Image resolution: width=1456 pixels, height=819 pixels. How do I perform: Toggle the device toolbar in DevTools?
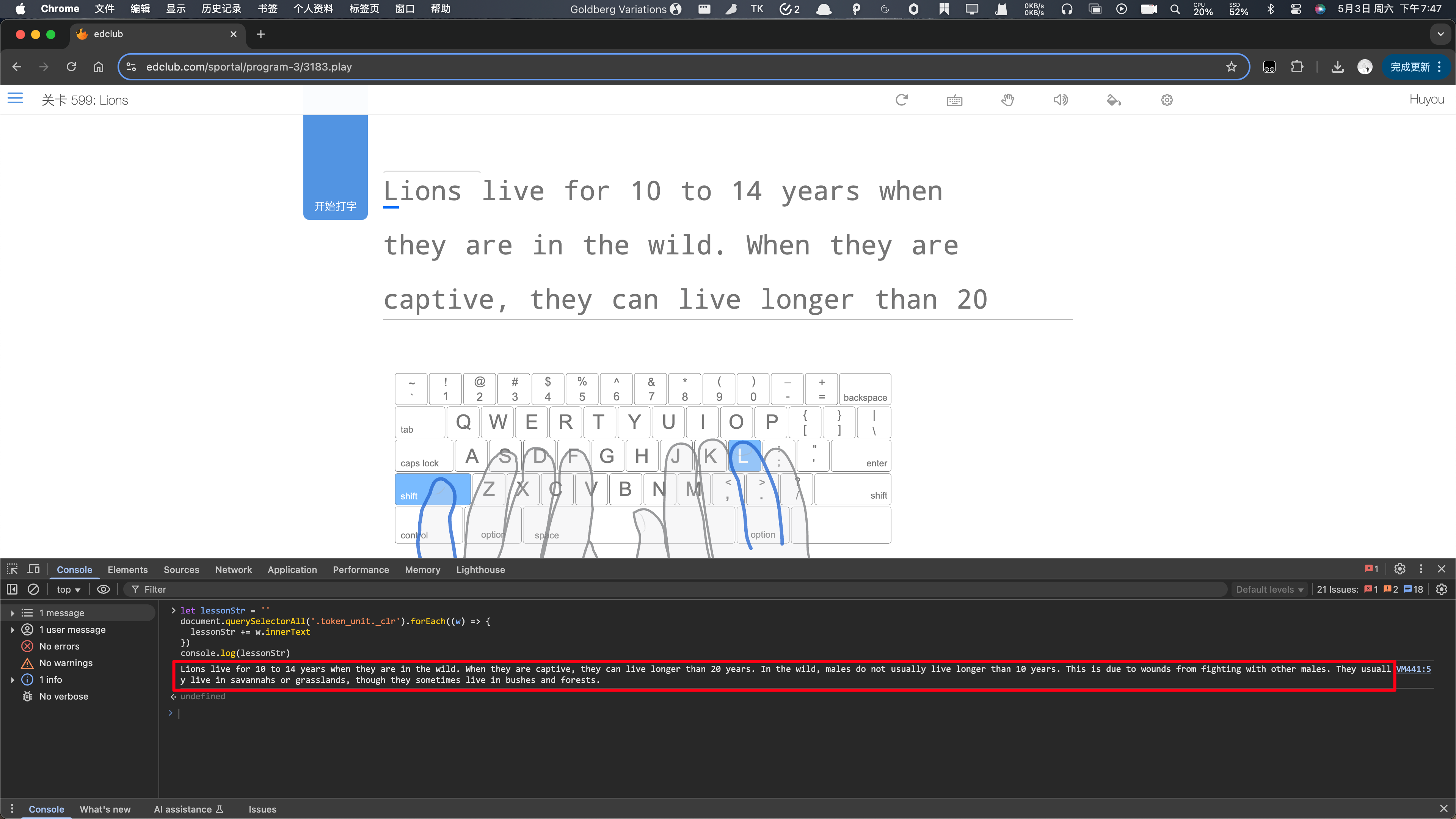(x=33, y=569)
